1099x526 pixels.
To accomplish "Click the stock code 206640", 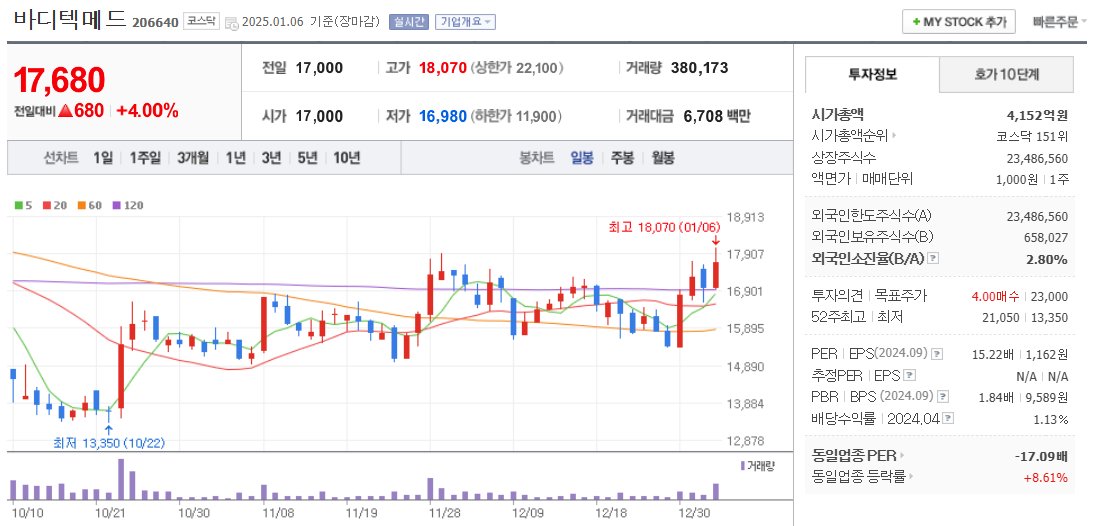I will click(154, 22).
